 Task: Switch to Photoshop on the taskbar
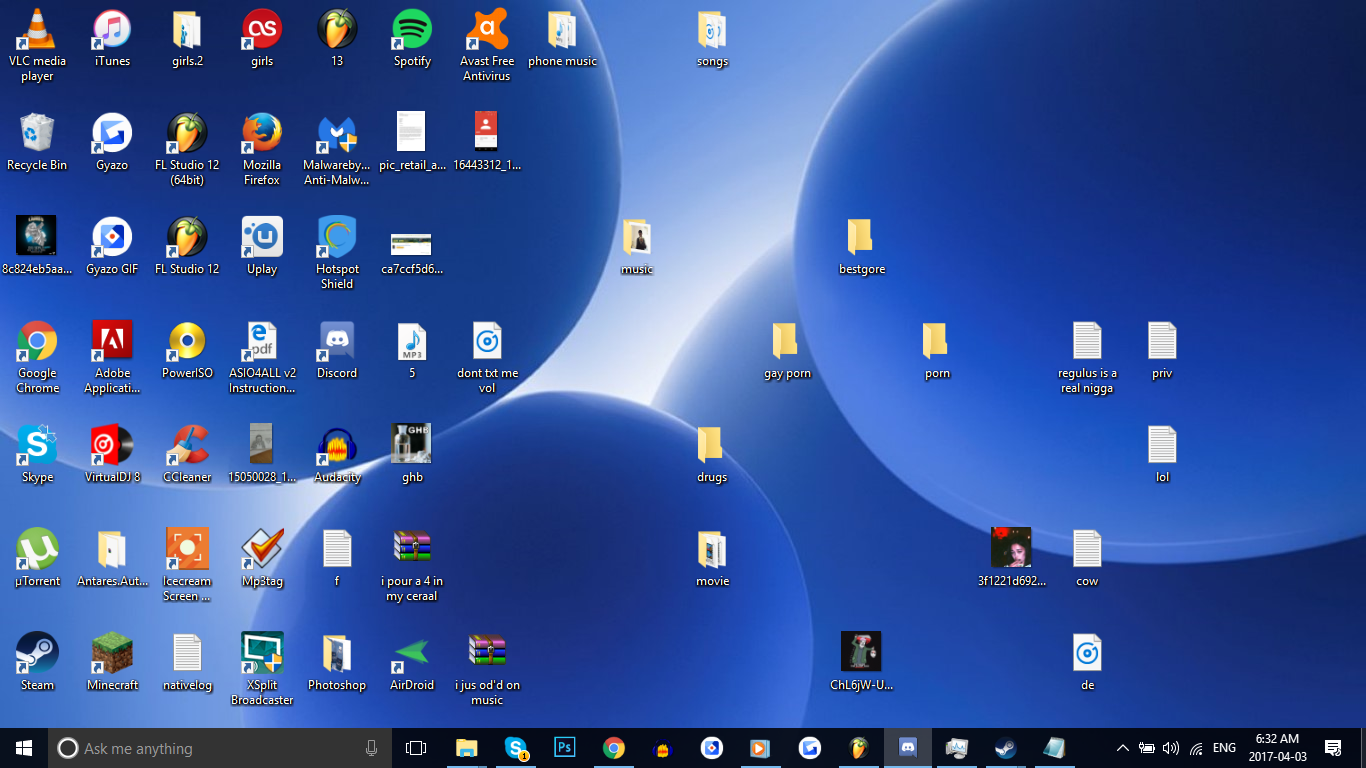click(564, 748)
